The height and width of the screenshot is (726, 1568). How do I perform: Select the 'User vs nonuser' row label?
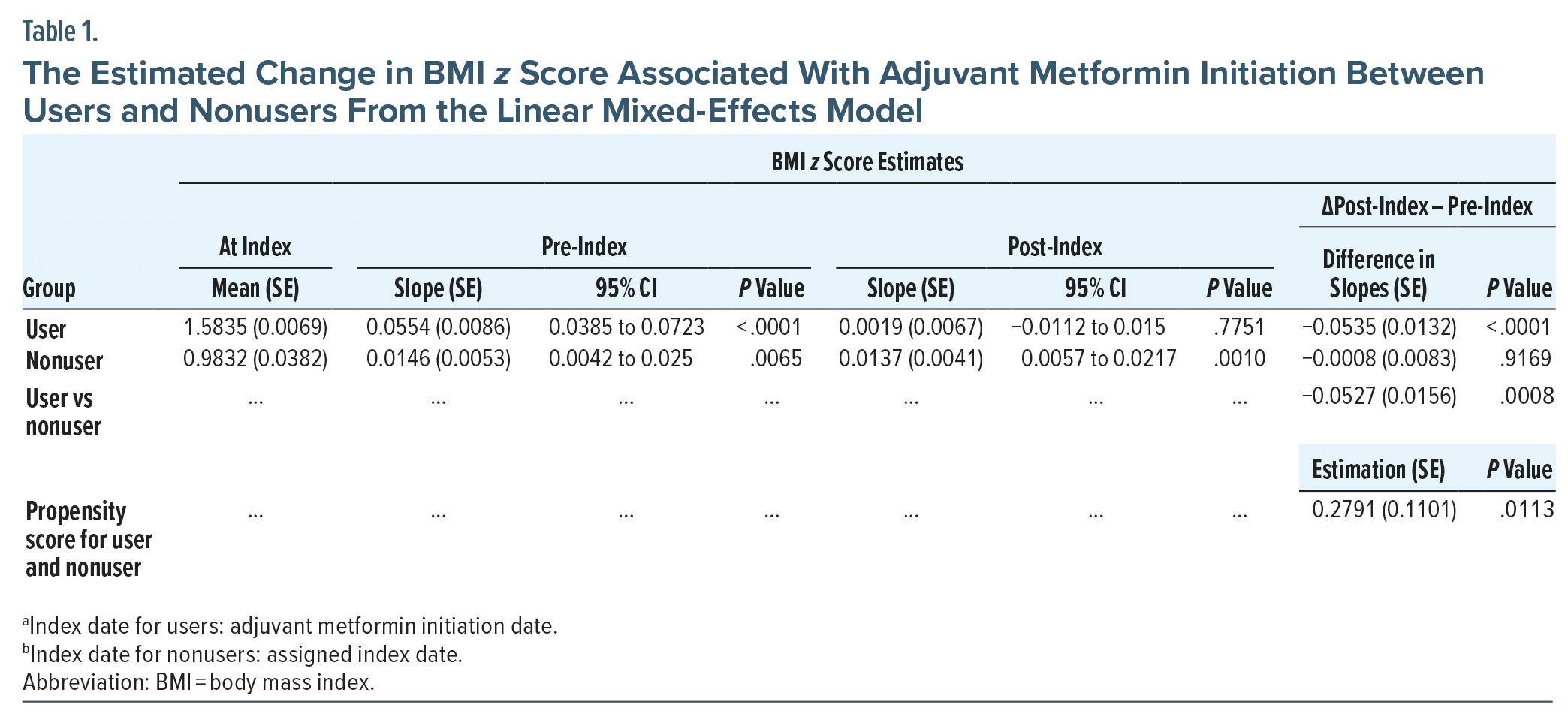[x=63, y=411]
